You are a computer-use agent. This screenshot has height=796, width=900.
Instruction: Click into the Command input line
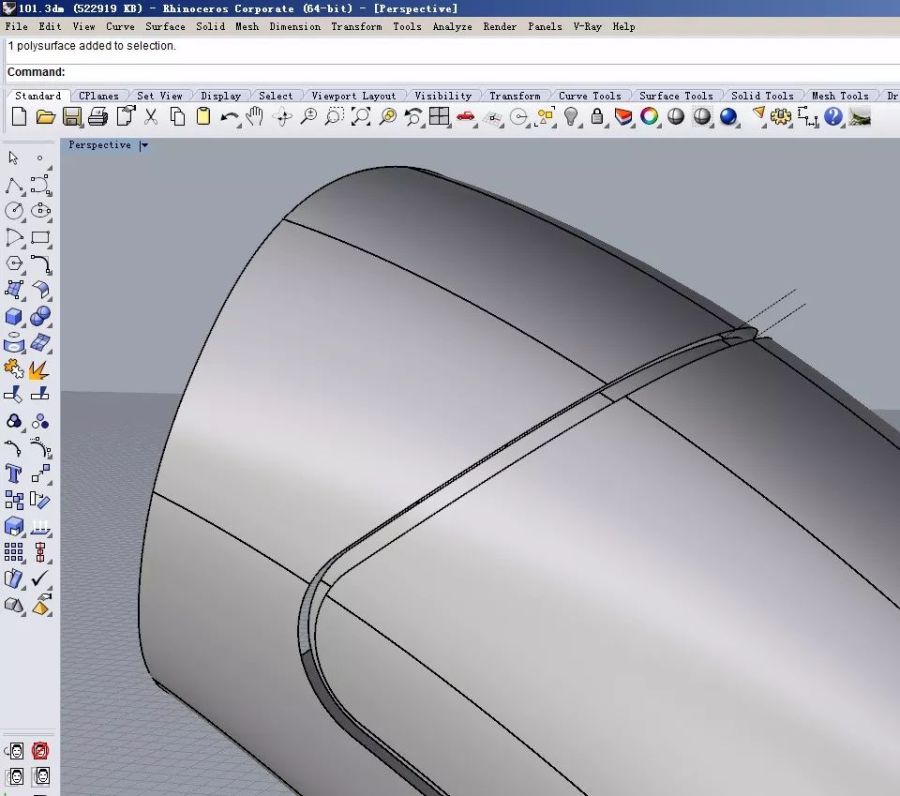click(480, 72)
